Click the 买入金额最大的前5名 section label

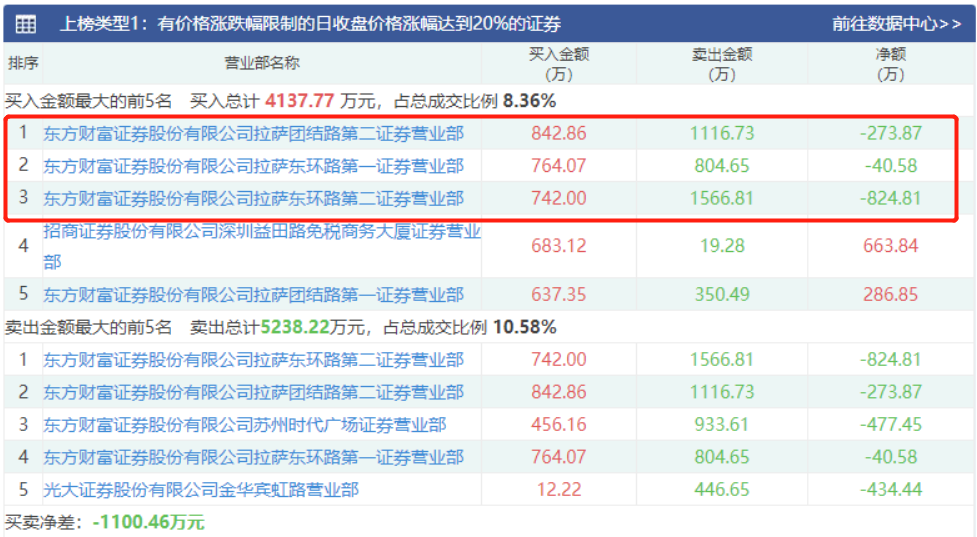pos(88,101)
